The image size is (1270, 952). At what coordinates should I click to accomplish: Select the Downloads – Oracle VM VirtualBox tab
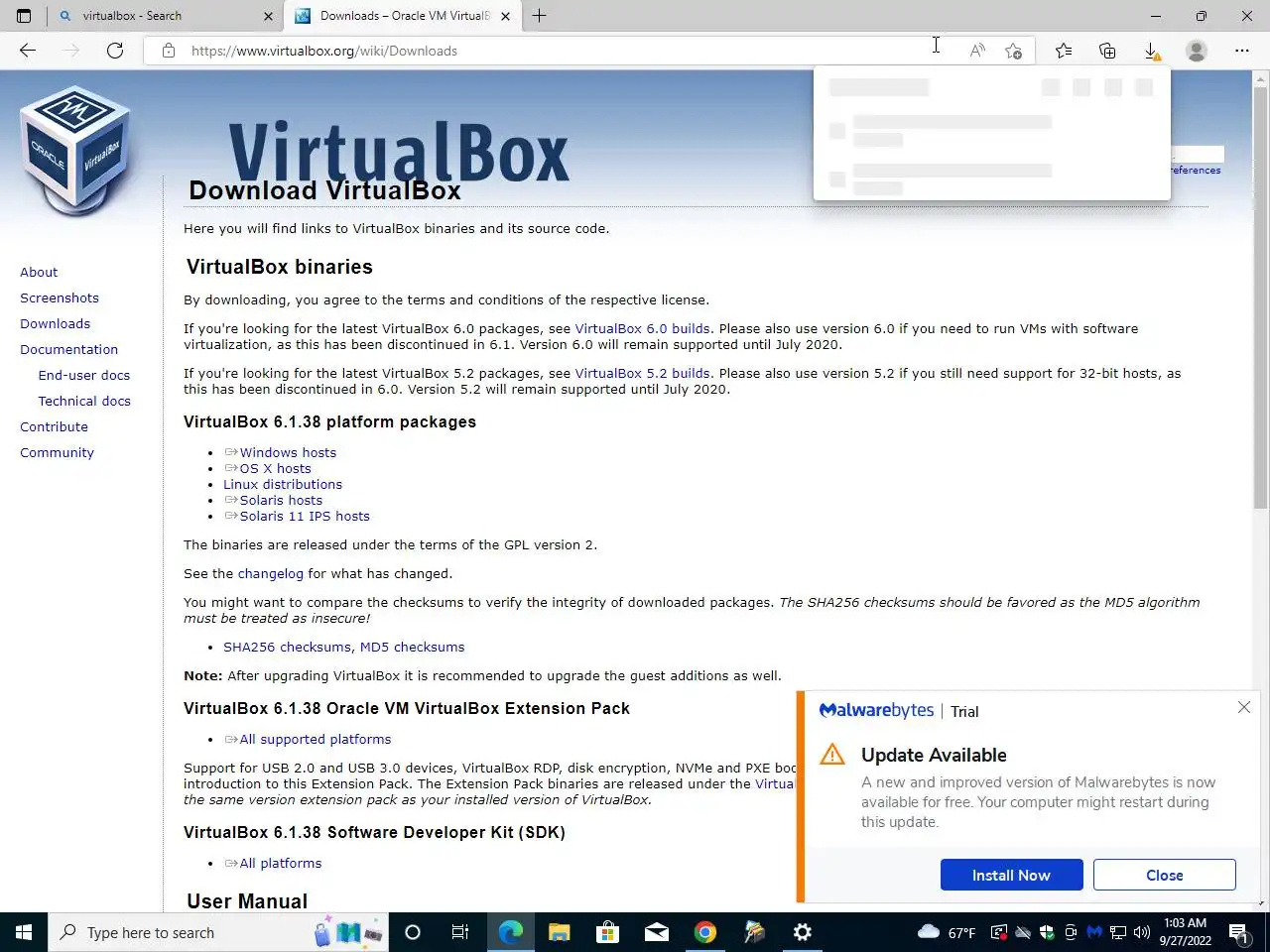tap(403, 16)
